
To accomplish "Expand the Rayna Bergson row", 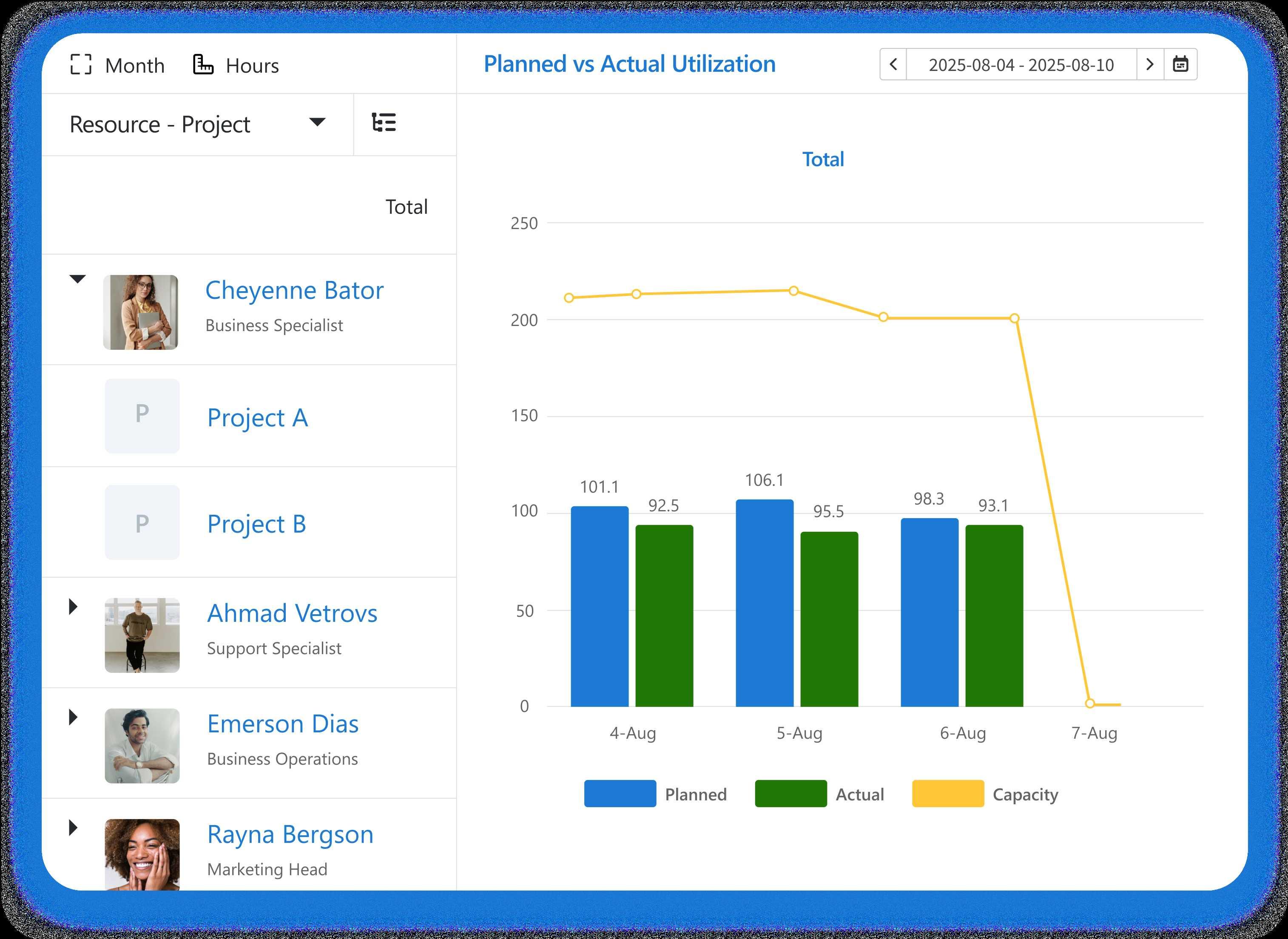I will 74,828.
